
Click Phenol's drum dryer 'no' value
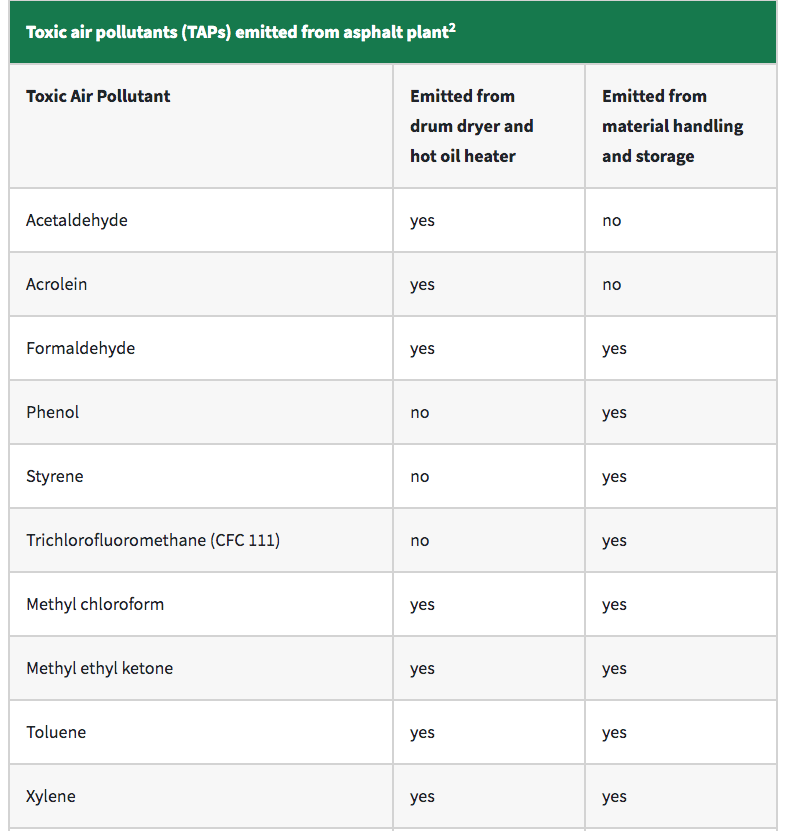click(x=420, y=413)
